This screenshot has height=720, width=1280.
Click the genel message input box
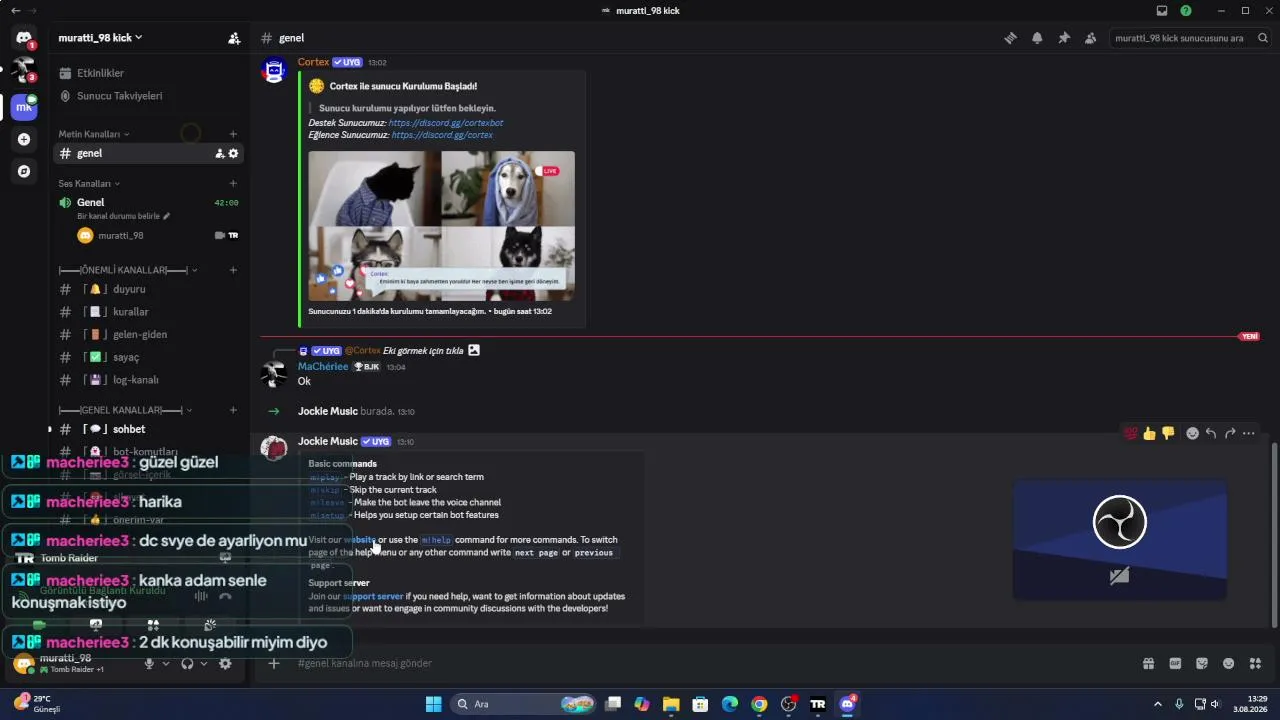click(700, 663)
